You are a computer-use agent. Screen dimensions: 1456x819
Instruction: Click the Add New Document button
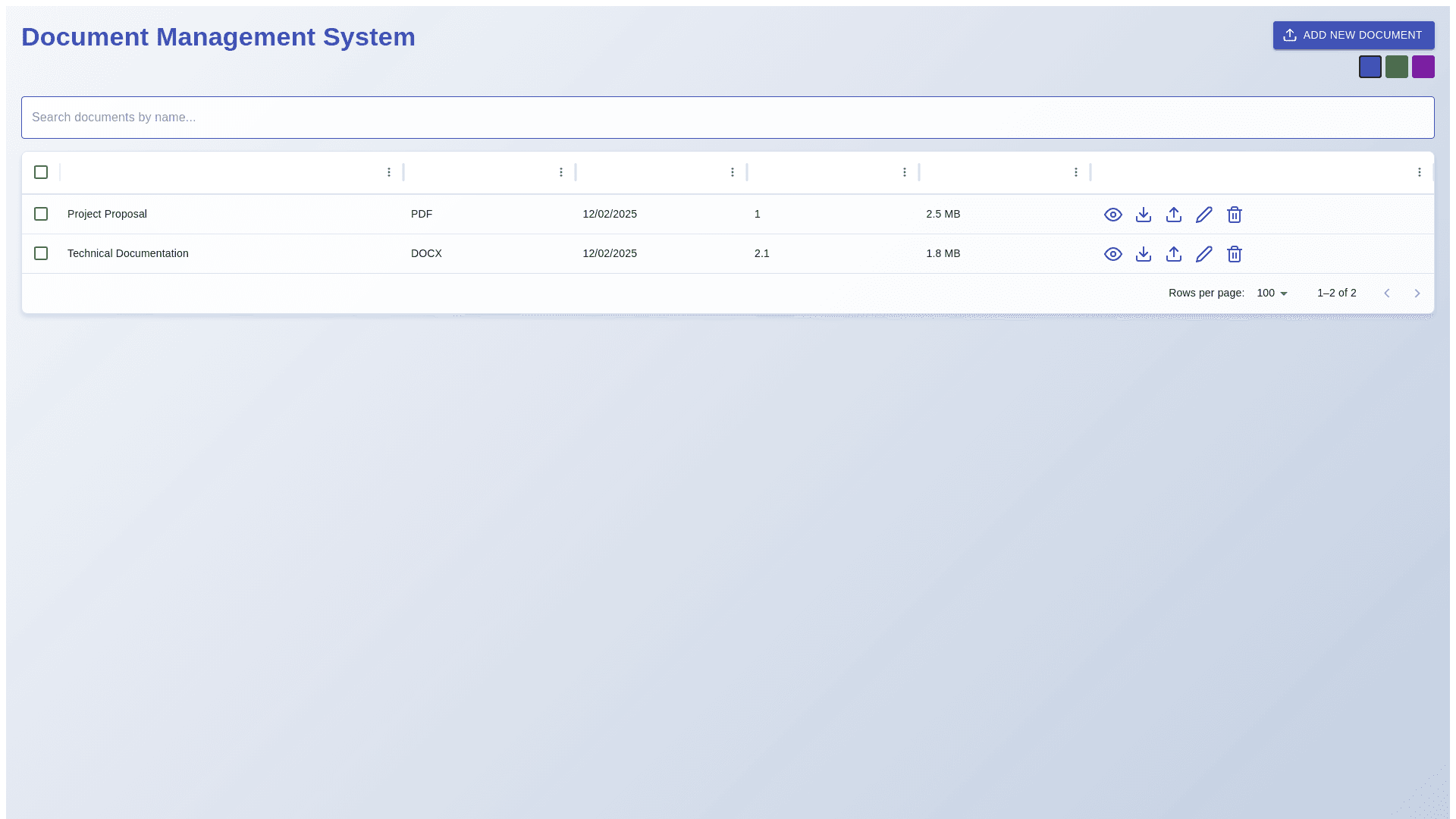tap(1353, 36)
